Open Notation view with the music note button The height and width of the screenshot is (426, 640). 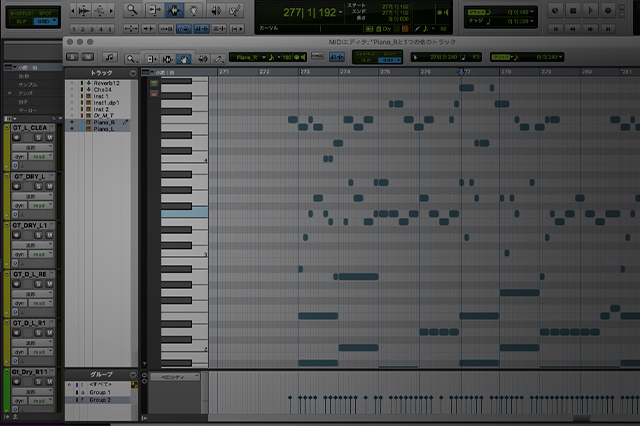109,58
